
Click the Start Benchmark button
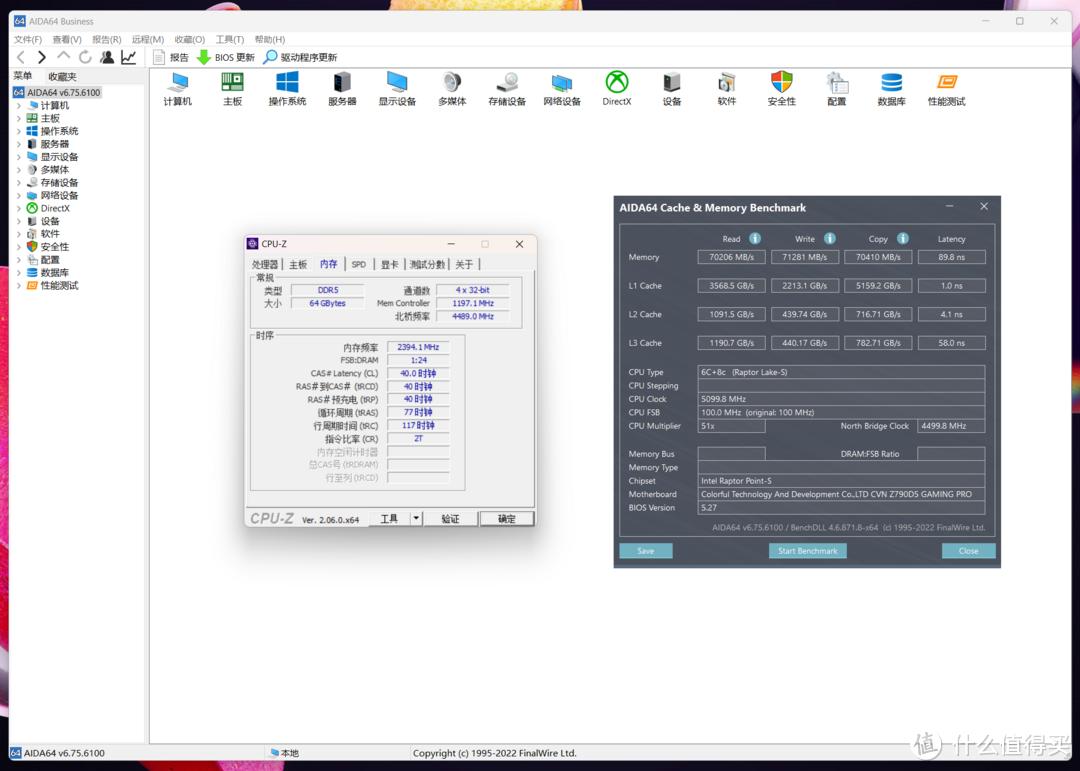click(807, 550)
